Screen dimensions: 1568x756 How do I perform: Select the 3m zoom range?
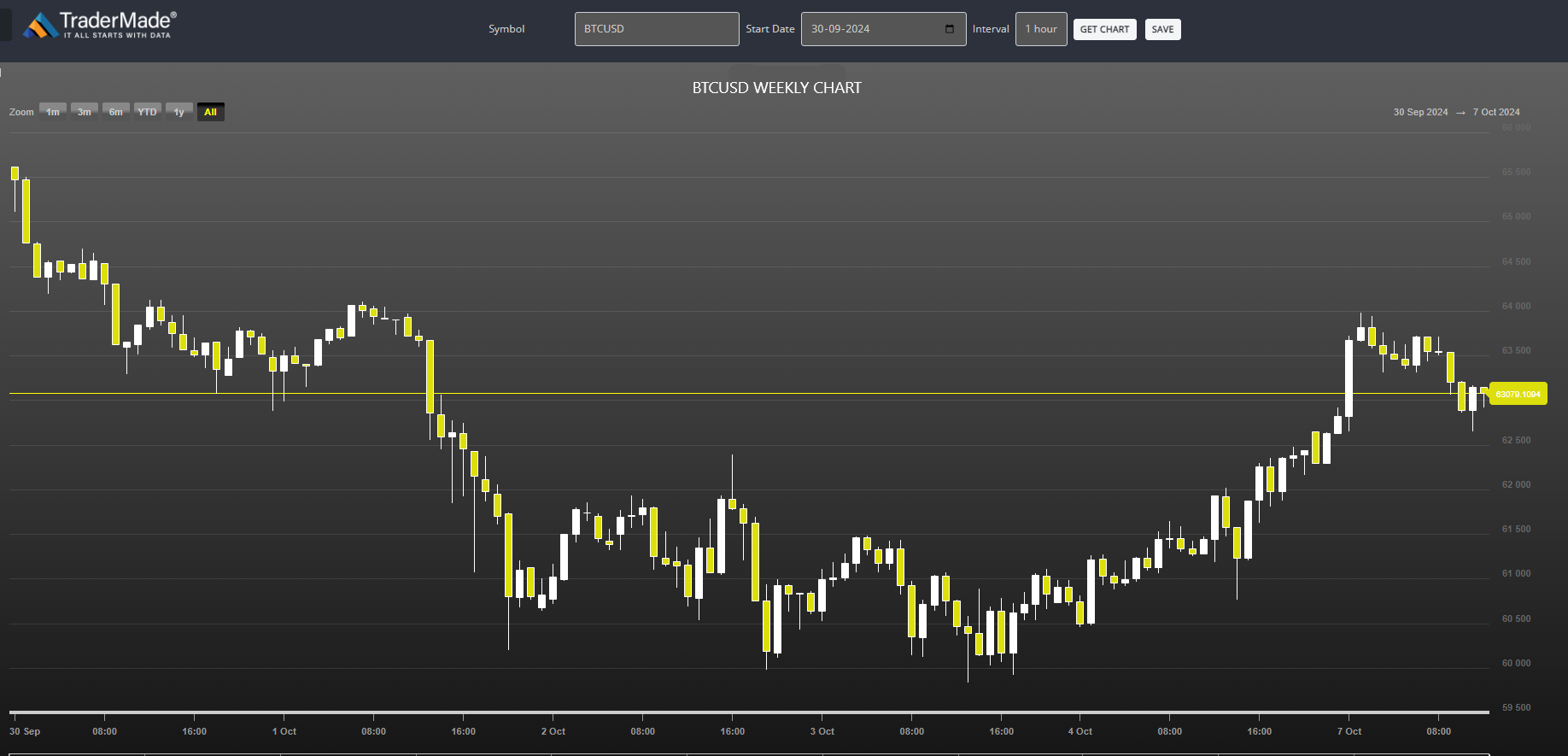(x=85, y=112)
